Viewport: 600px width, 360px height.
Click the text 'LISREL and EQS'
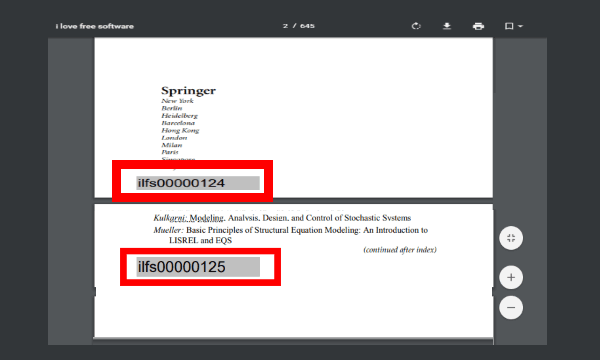point(201,241)
